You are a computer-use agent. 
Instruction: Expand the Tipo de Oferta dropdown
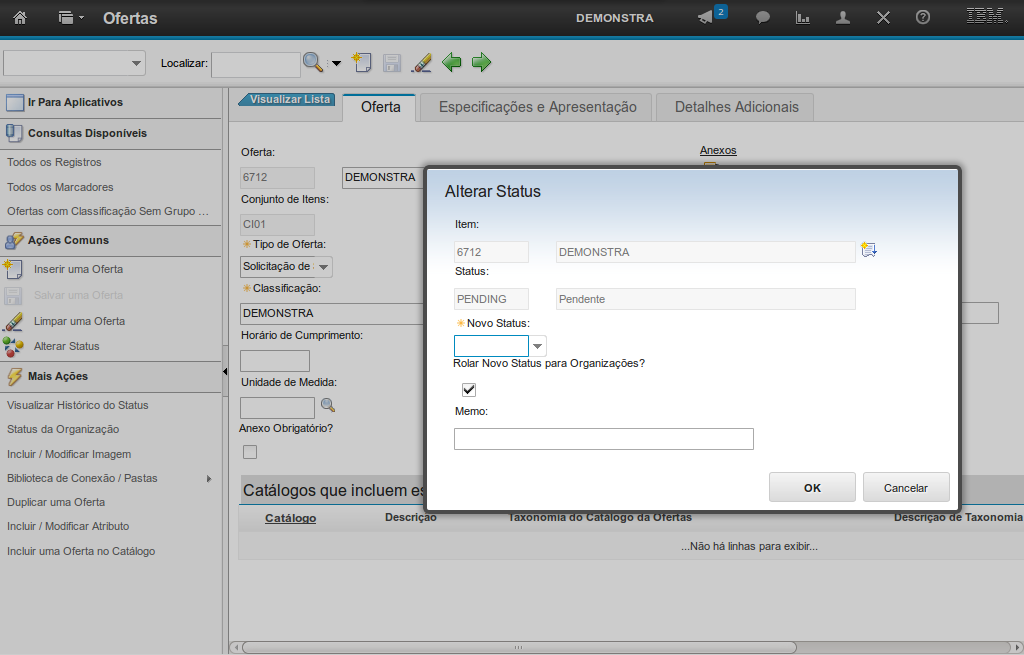pyautogui.click(x=324, y=267)
